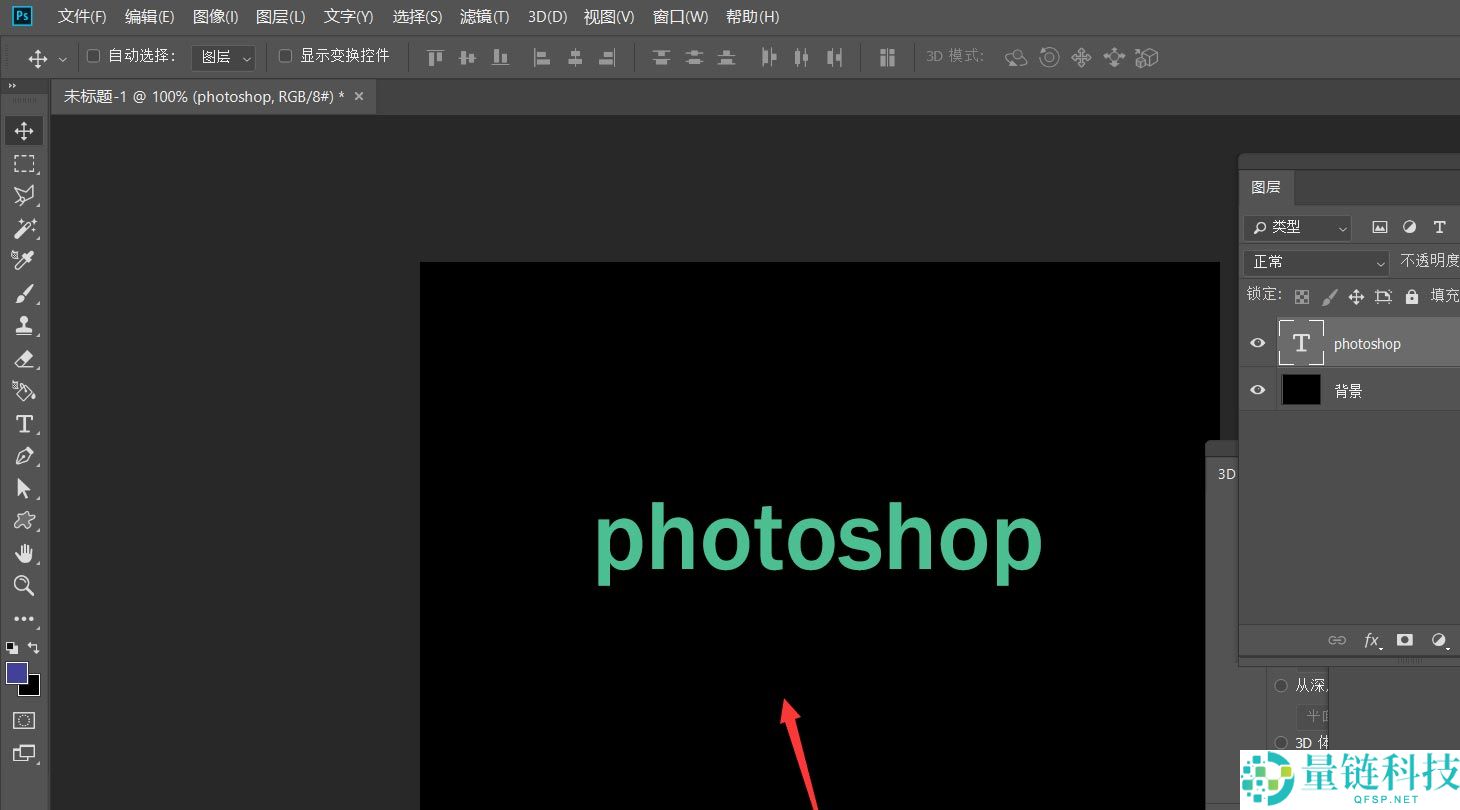
Task: Expand the 类型 layer filter dropdown
Action: click(x=1297, y=228)
